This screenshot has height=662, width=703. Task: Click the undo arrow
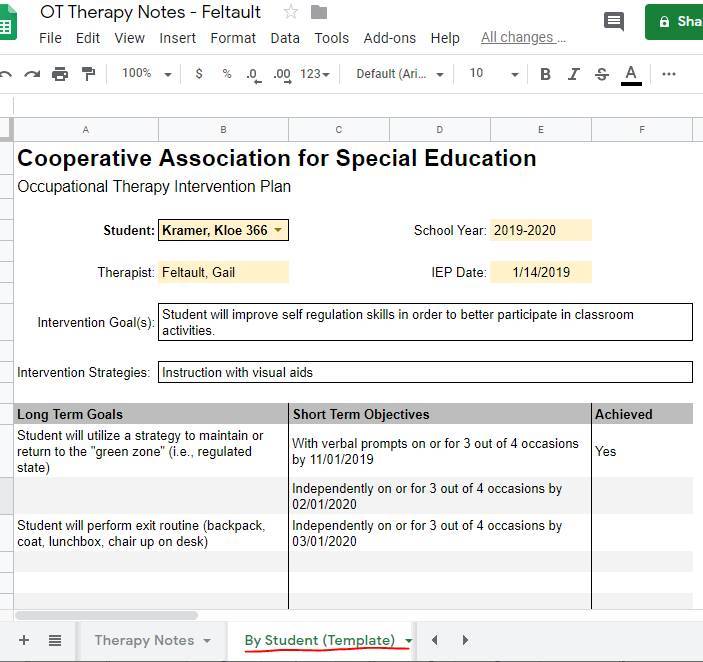click(6, 74)
